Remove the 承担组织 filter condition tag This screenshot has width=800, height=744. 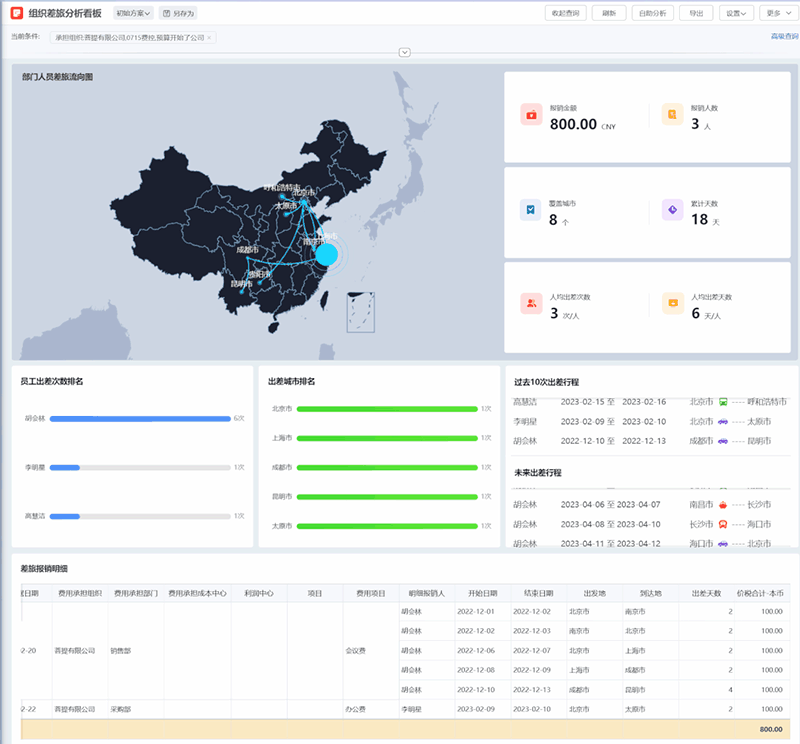click(x=209, y=37)
